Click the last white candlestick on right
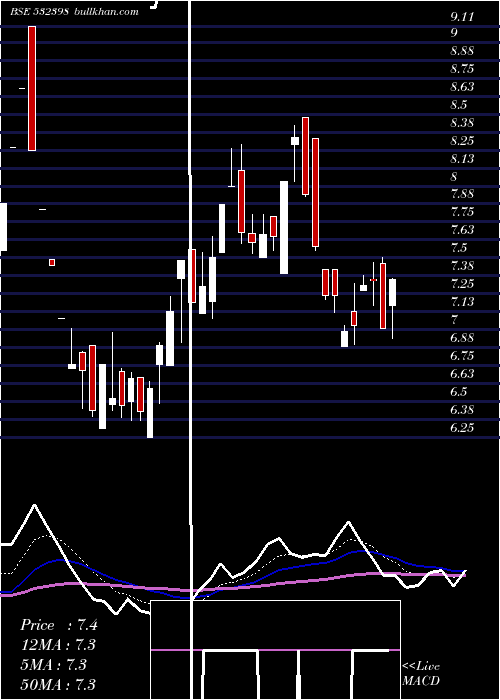Image resolution: width=500 pixels, height=700 pixels. coord(392,292)
